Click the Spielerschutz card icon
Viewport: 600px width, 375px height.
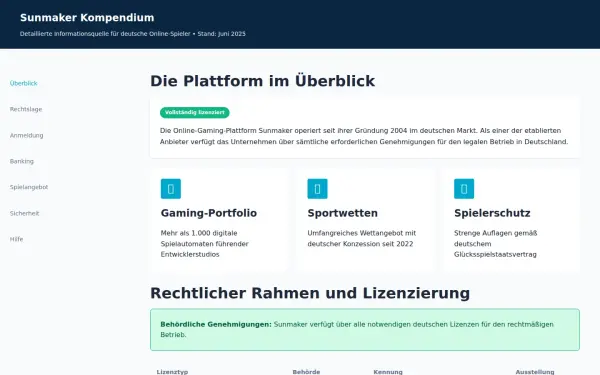(464, 189)
